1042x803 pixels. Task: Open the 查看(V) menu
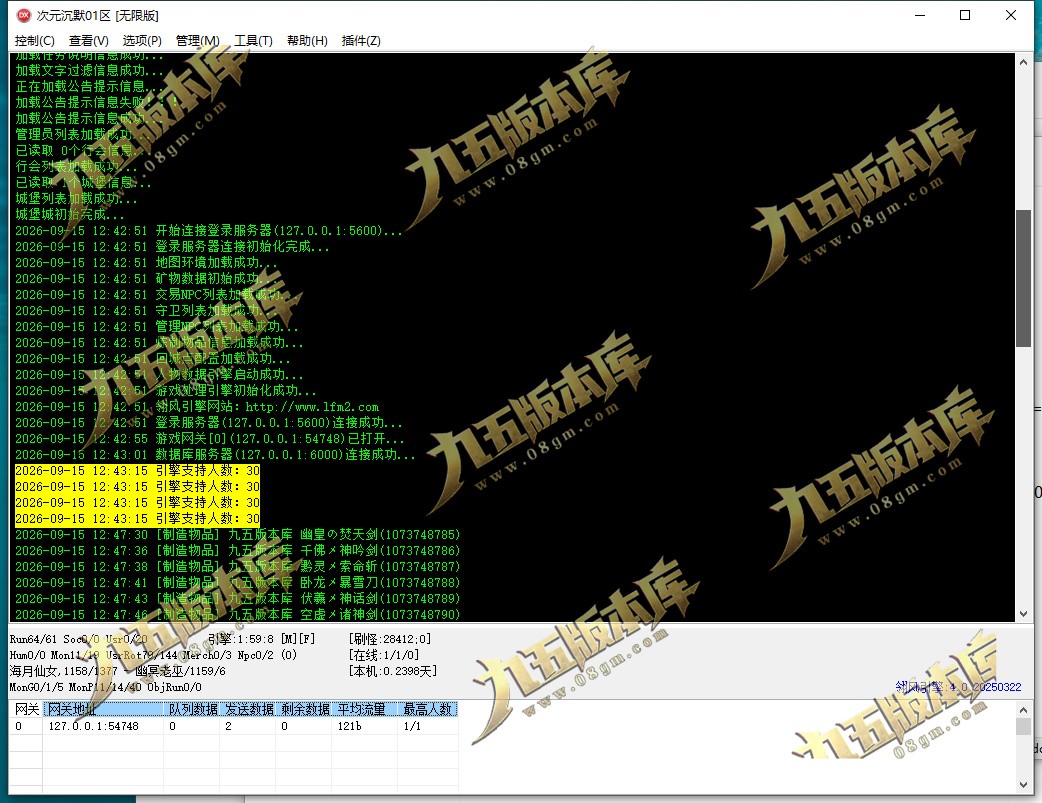[x=88, y=41]
